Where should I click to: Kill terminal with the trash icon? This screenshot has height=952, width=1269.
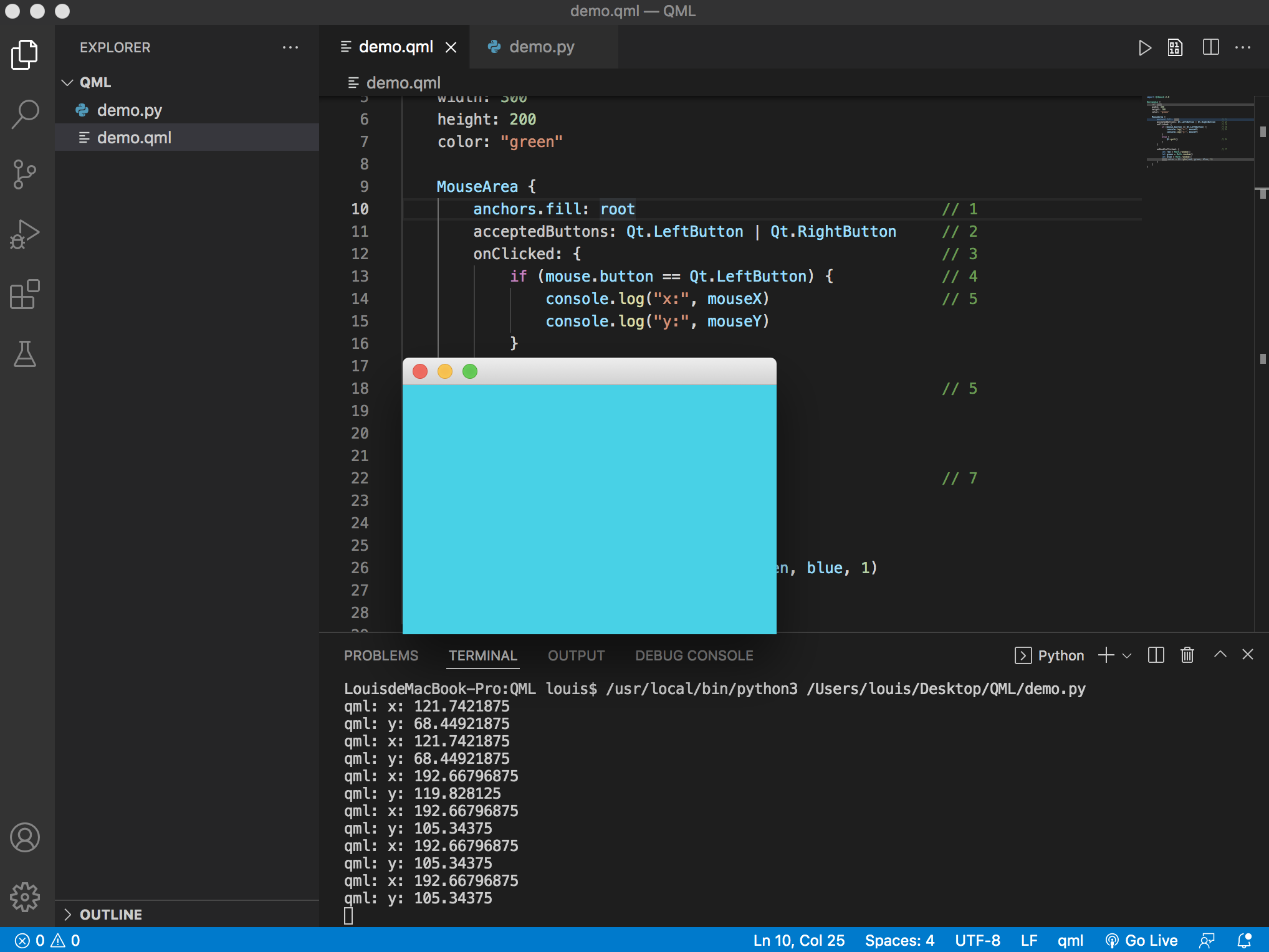(x=1187, y=655)
